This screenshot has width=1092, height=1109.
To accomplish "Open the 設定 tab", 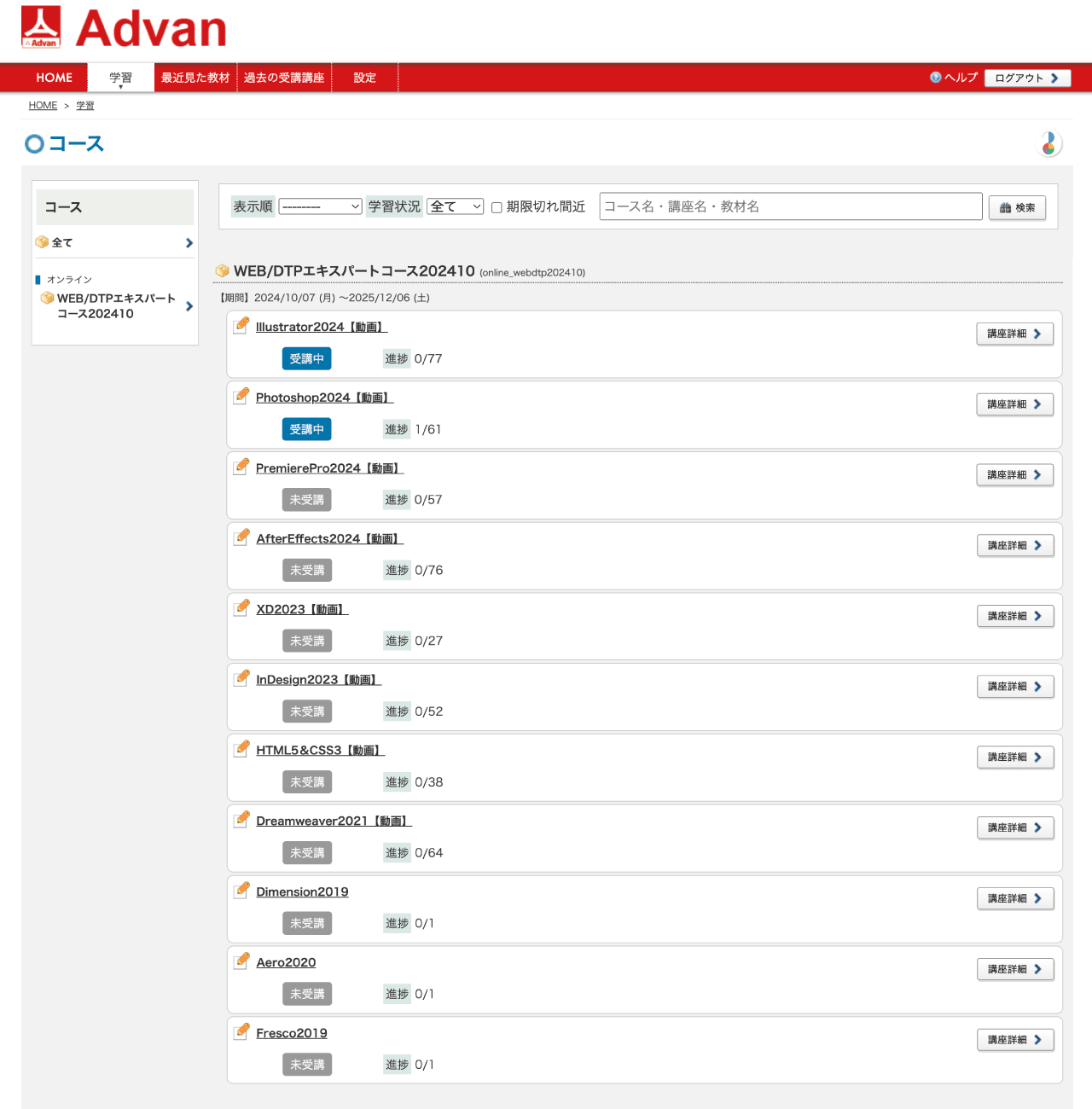I will (365, 78).
